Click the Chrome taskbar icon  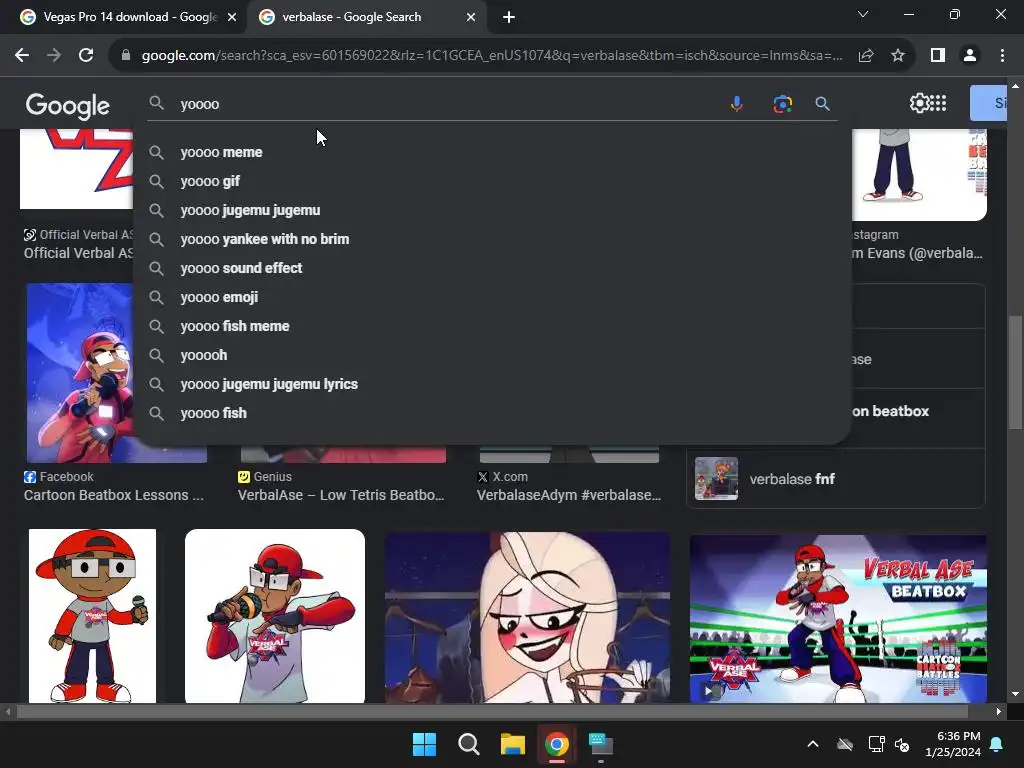[557, 744]
